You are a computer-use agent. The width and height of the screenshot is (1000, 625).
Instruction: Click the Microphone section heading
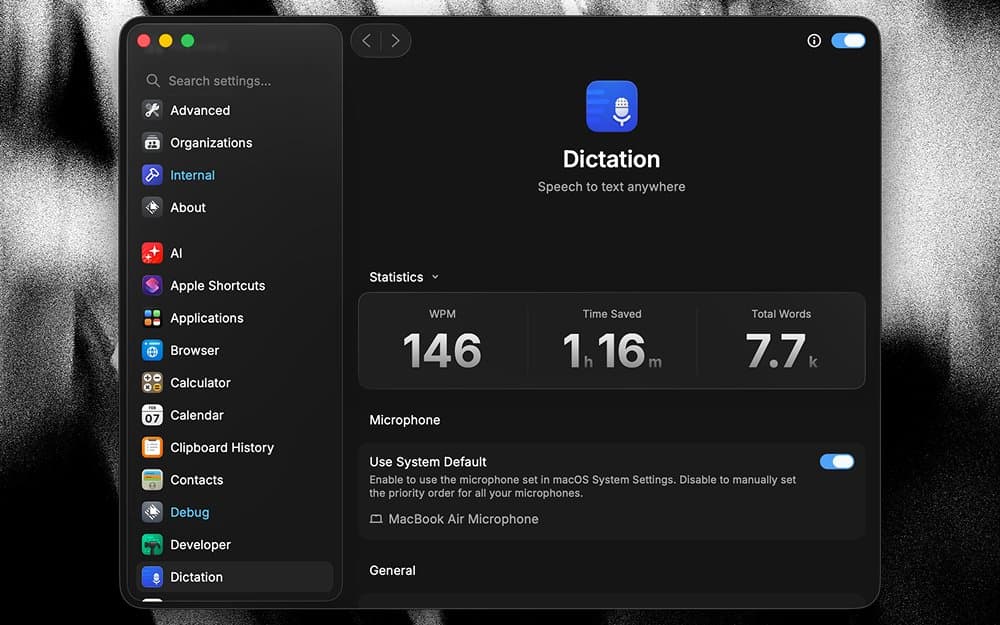pyautogui.click(x=404, y=420)
